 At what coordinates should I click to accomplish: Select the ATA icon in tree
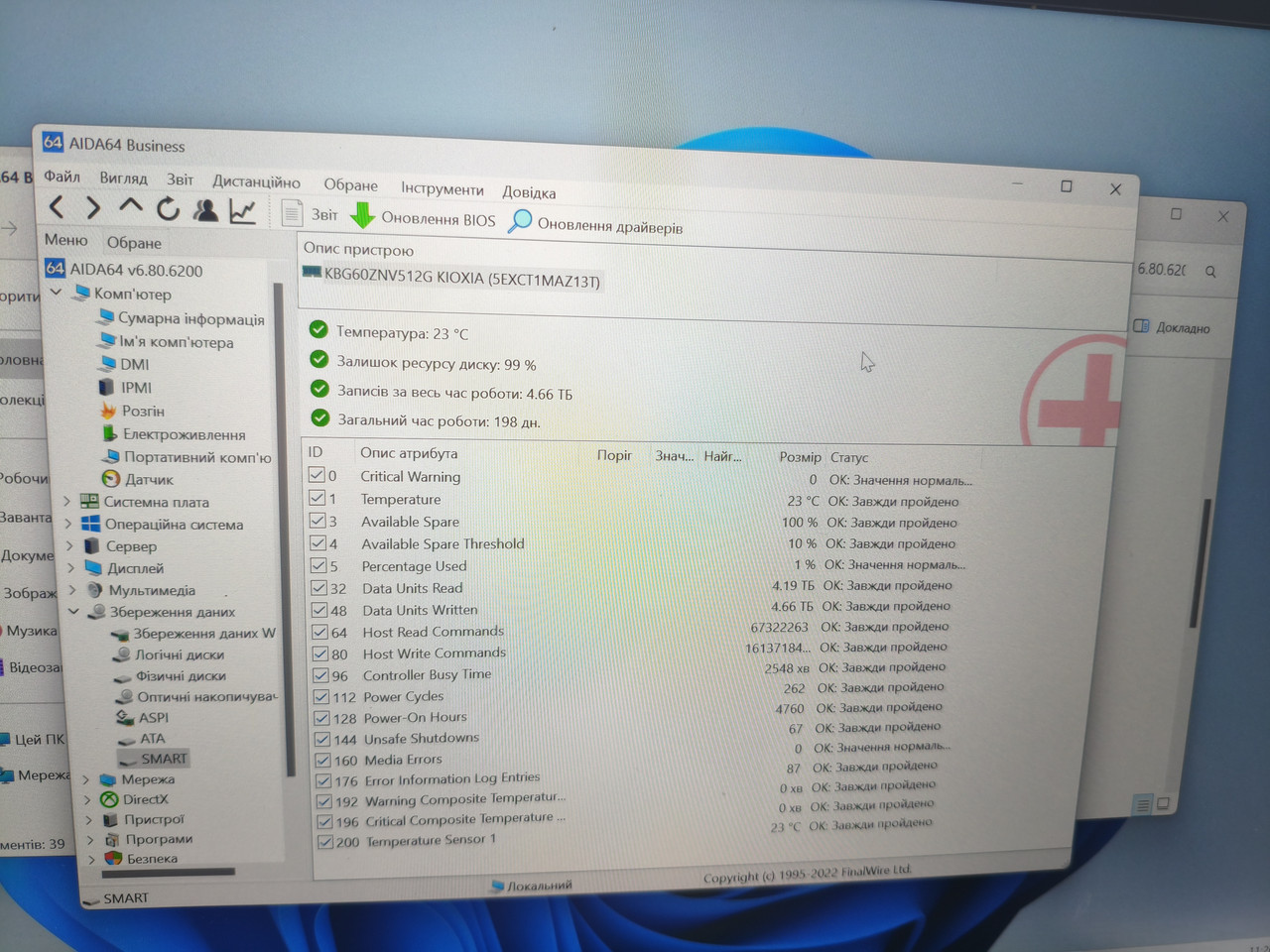coord(126,739)
